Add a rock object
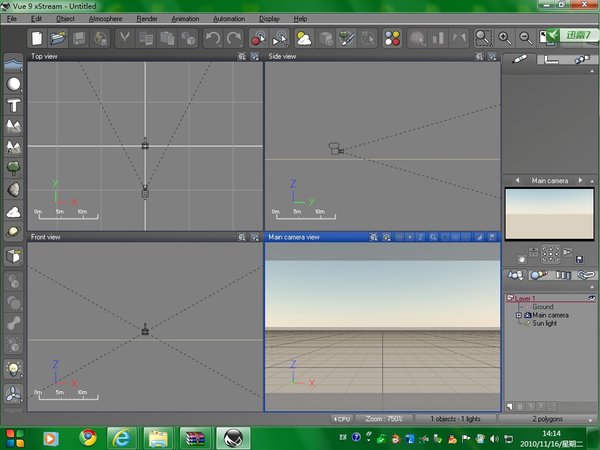600x450 pixels. [14, 189]
